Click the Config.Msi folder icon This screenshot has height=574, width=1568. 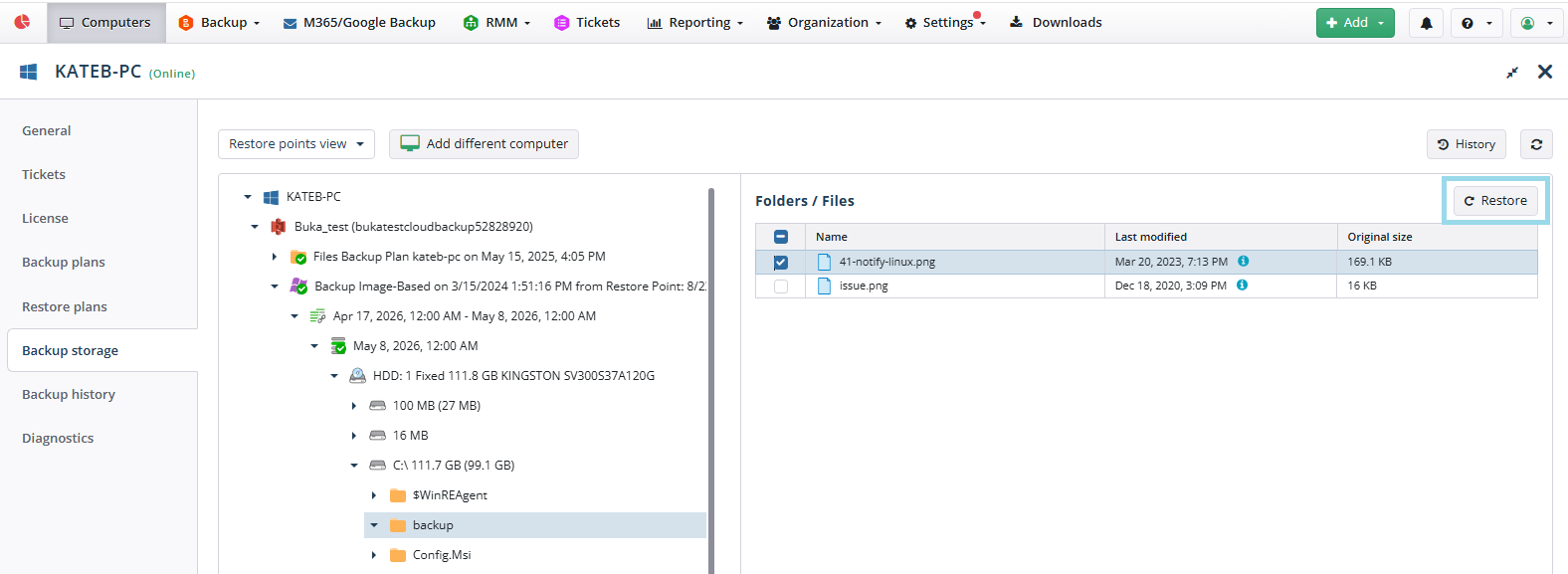tap(398, 555)
